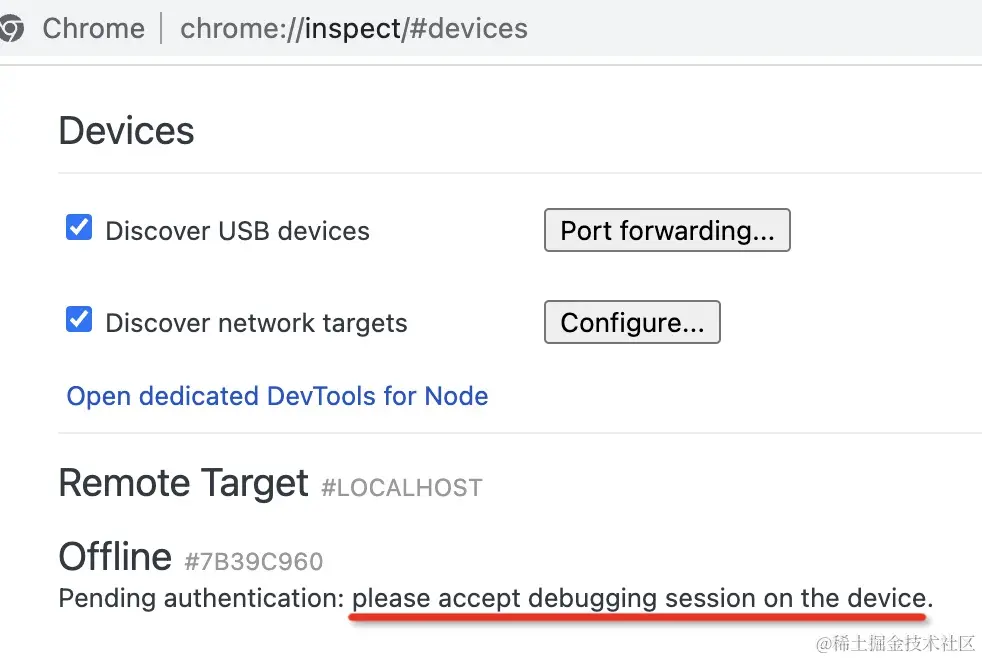Click the "#devices" fragment in the URL
The image size is (982, 660).
click(468, 28)
